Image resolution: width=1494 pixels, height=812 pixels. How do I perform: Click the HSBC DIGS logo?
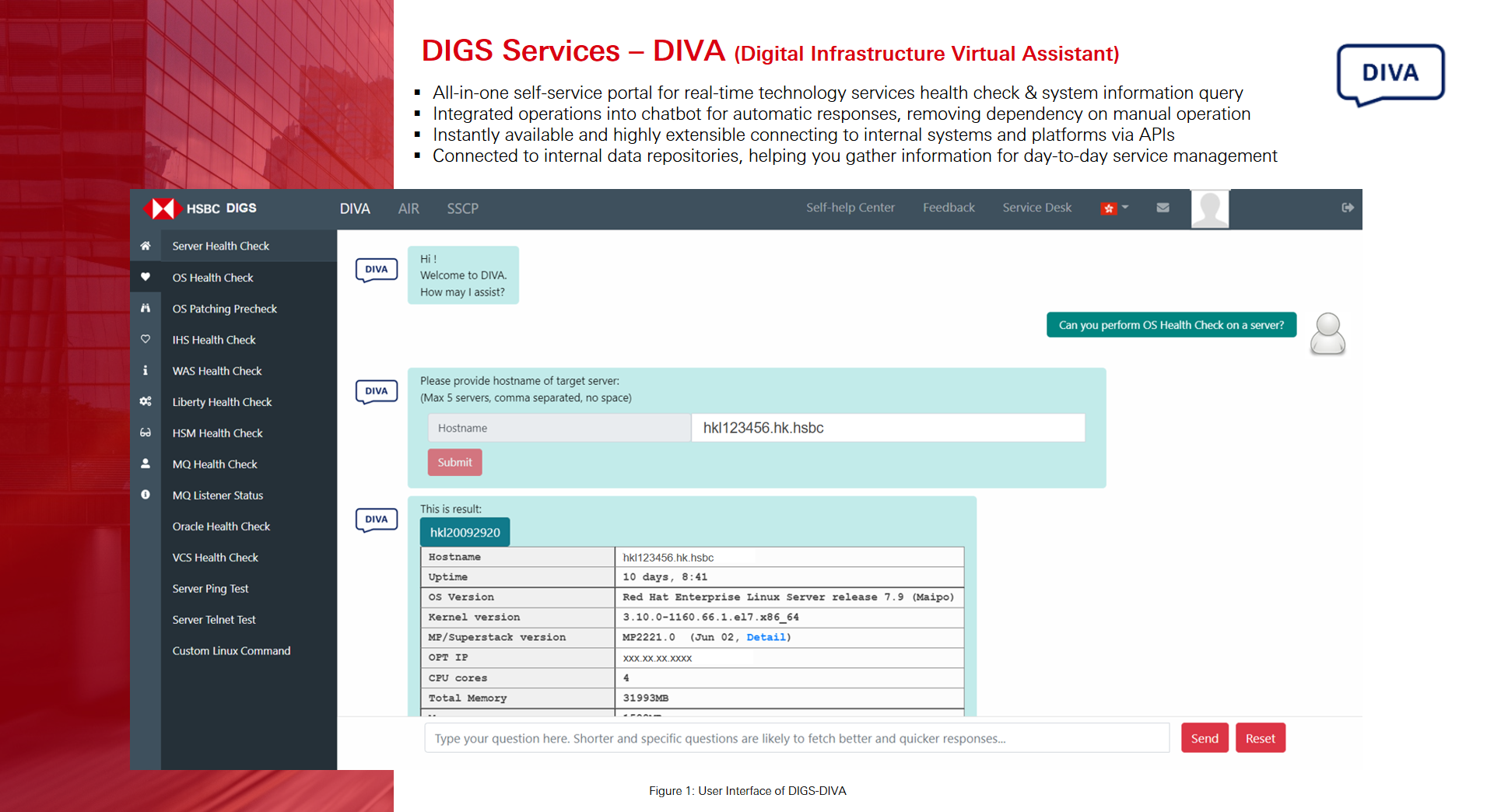click(201, 208)
